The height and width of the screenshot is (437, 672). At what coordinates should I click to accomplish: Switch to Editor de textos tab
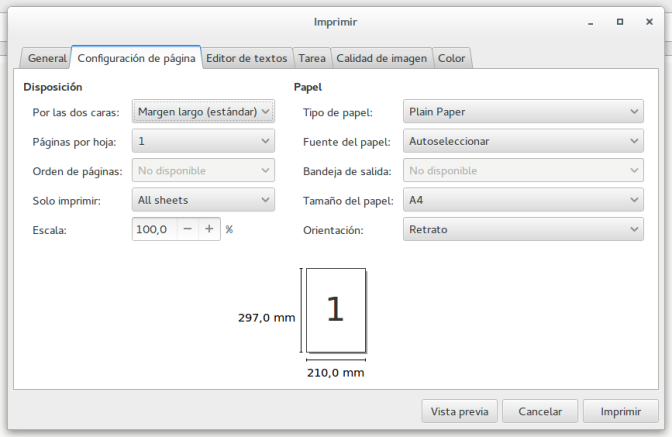pyautogui.click(x=246, y=58)
